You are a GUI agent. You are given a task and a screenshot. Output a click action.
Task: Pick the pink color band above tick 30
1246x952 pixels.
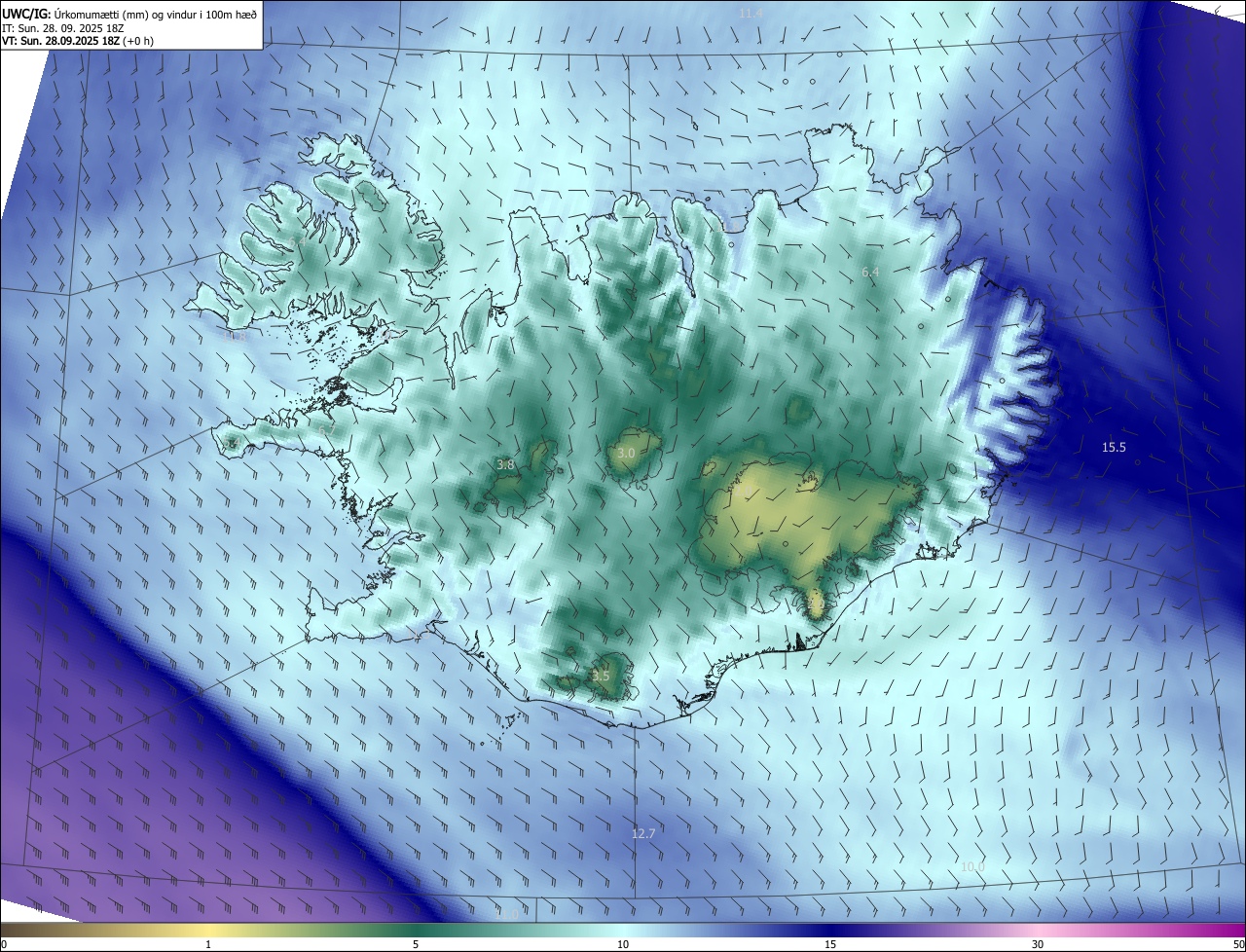point(1038,931)
